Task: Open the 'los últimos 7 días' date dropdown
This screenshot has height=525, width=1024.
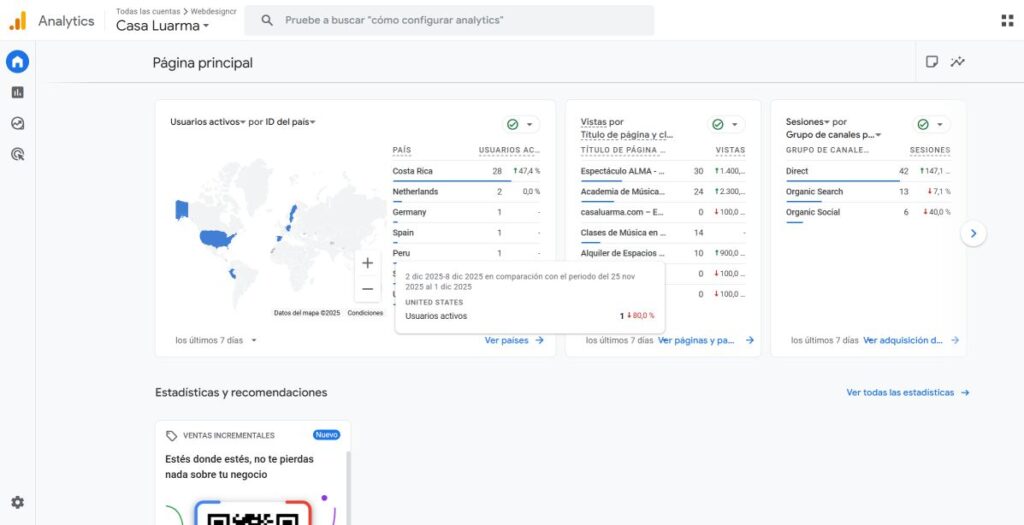Action: pyautogui.click(x=214, y=340)
